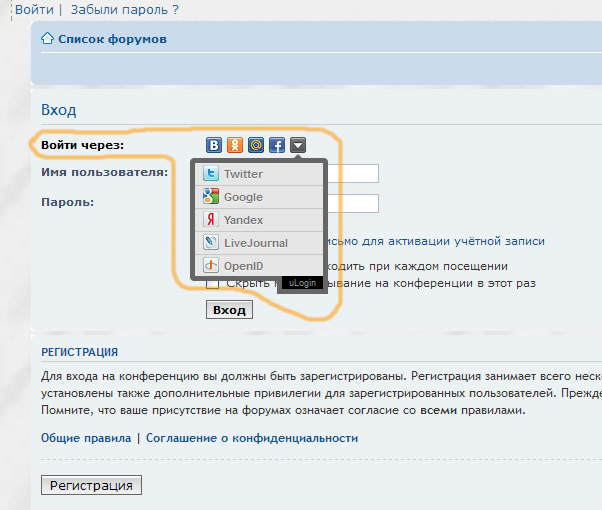
Task: Click the Забыли пароль ? link
Action: [x=125, y=9]
